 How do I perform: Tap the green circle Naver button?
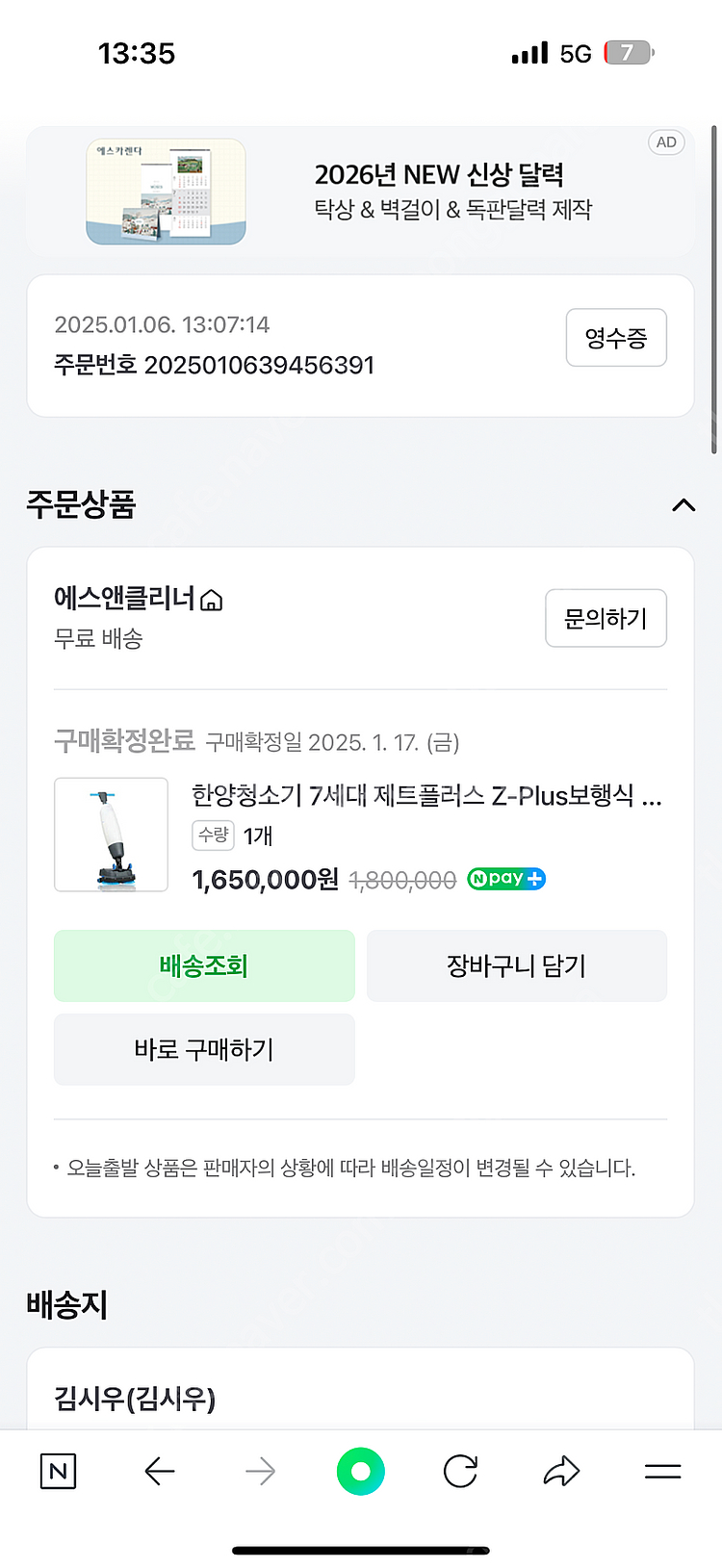tap(361, 1471)
